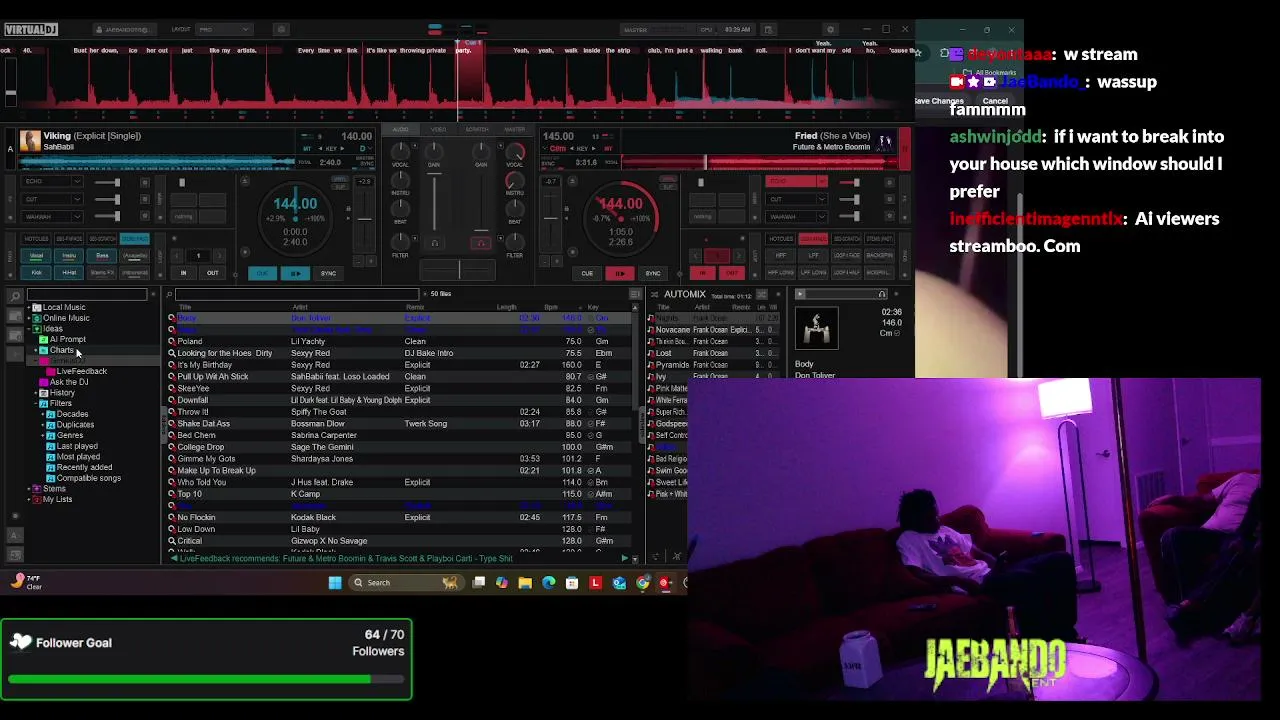
Task: Open Google Chrome from the taskbar
Action: point(642,583)
